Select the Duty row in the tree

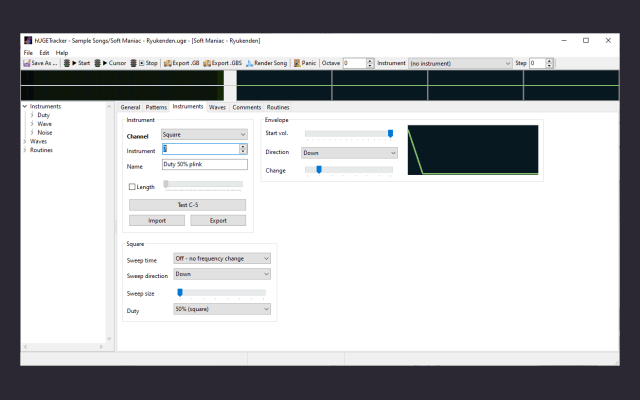pyautogui.click(x=43, y=115)
